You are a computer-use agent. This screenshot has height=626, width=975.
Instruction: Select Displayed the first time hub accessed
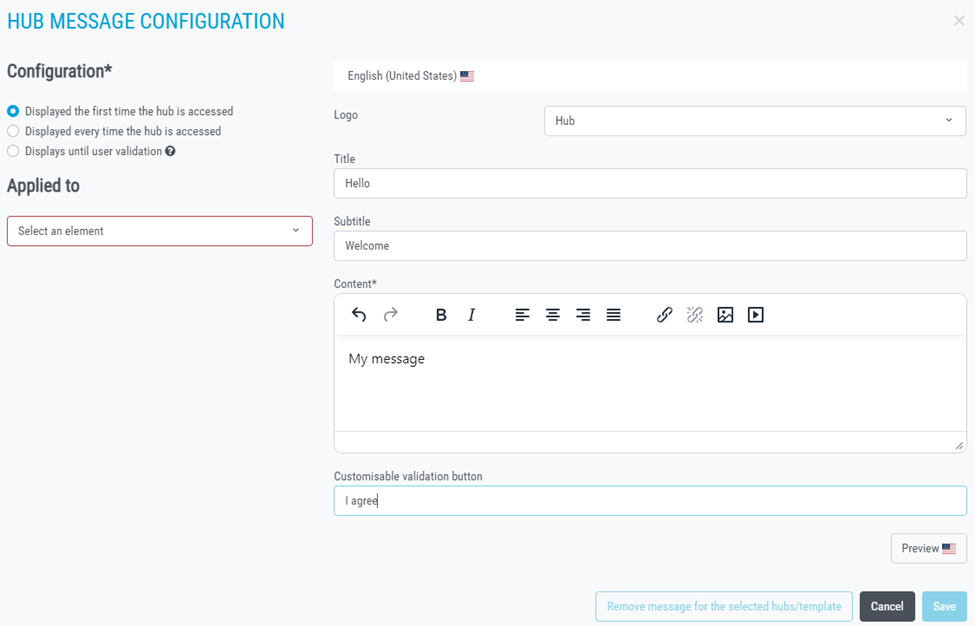pyautogui.click(x=13, y=111)
